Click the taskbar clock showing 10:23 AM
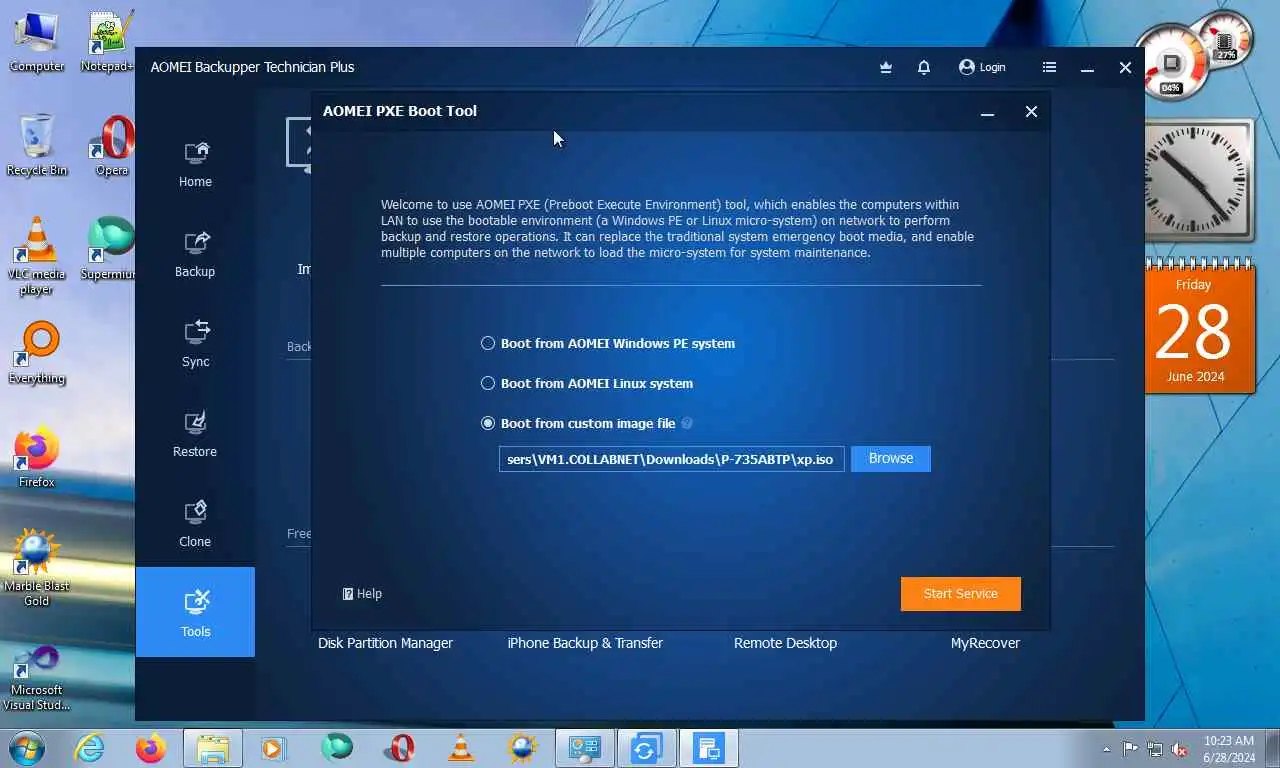The image size is (1280, 768). pos(1229,748)
